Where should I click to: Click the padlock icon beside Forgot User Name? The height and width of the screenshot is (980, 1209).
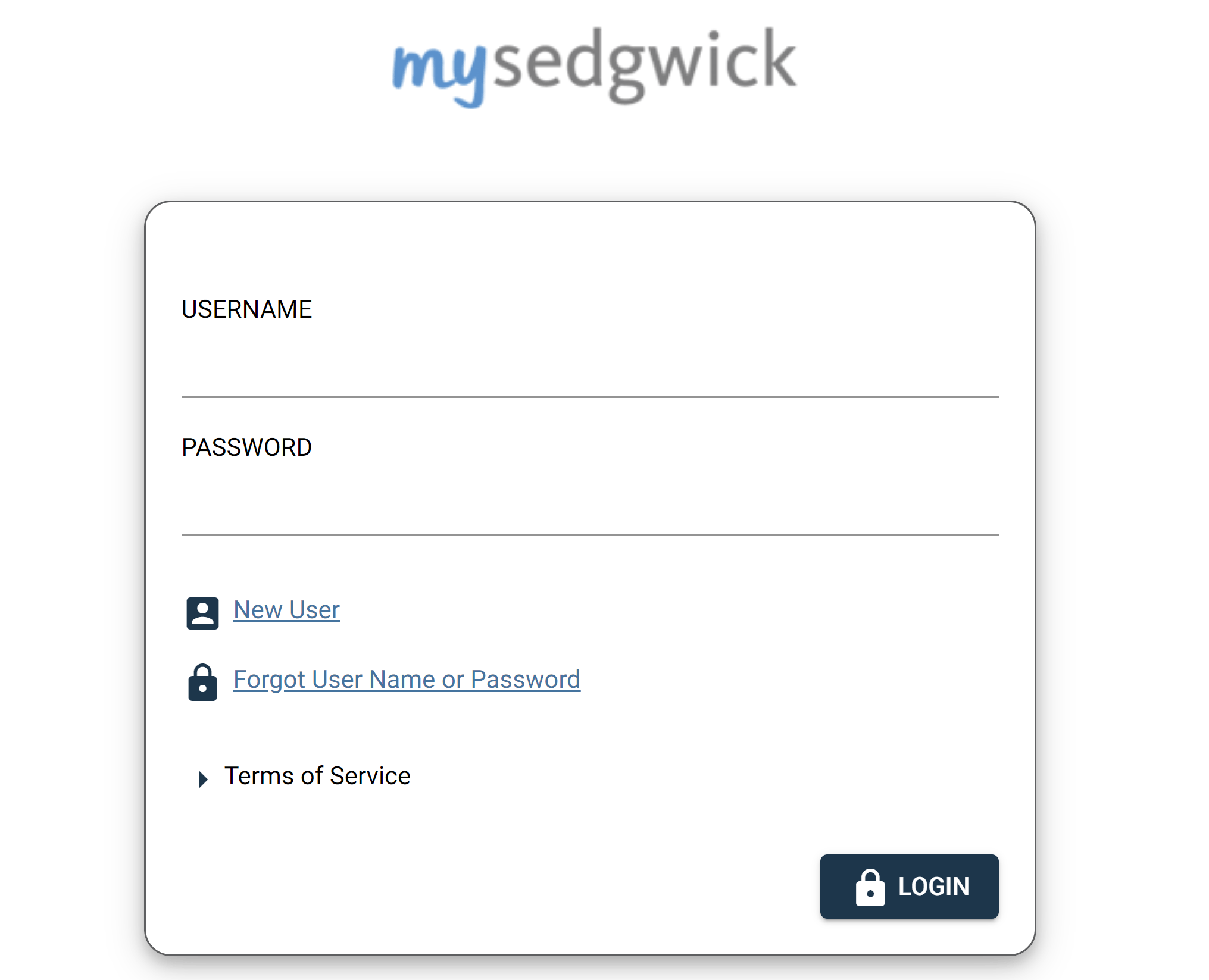pyautogui.click(x=202, y=682)
